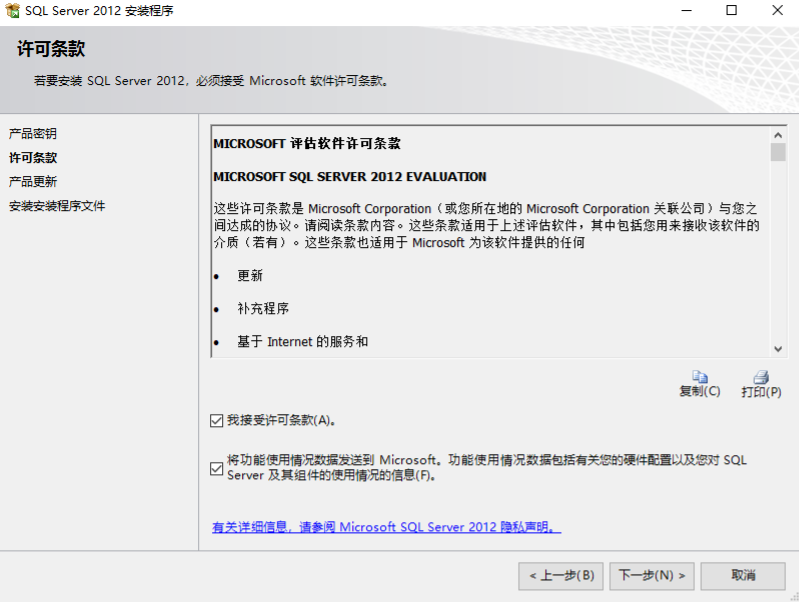Open the Microsoft SQL Server 2012 privacy statement link
Screen dimensions: 799x602
pyautogui.click(x=386, y=527)
